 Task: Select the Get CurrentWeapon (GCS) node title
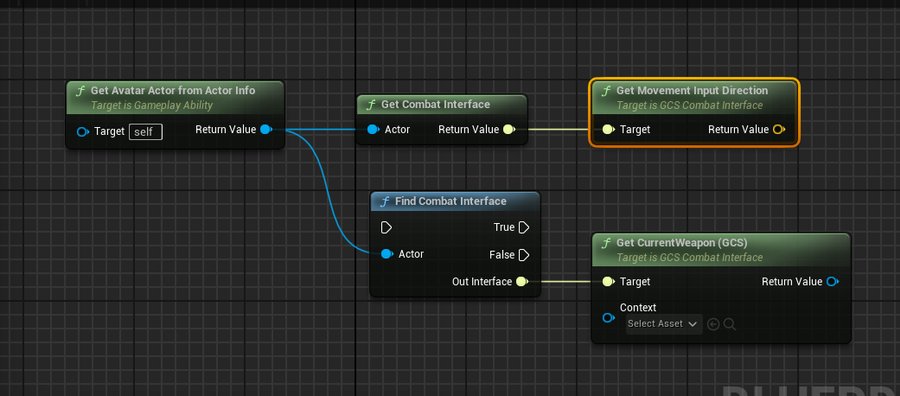click(682, 243)
